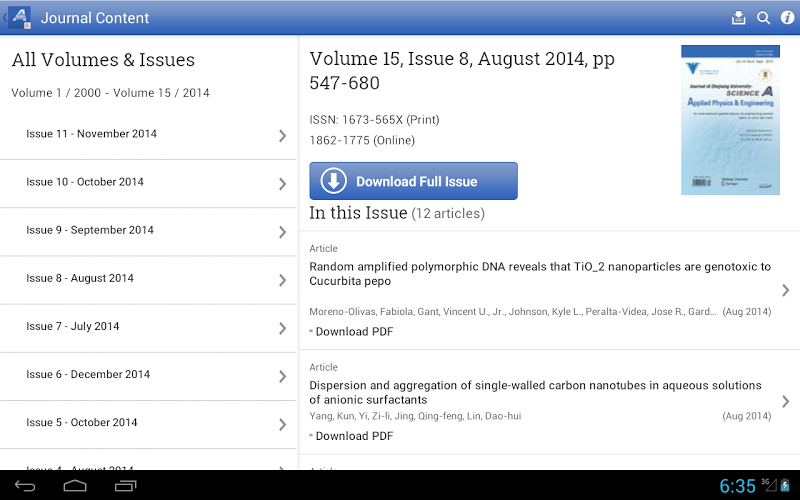The height and width of the screenshot is (500, 800).
Task: Download PDF of the carbon nanotubes article
Action: pos(354,436)
